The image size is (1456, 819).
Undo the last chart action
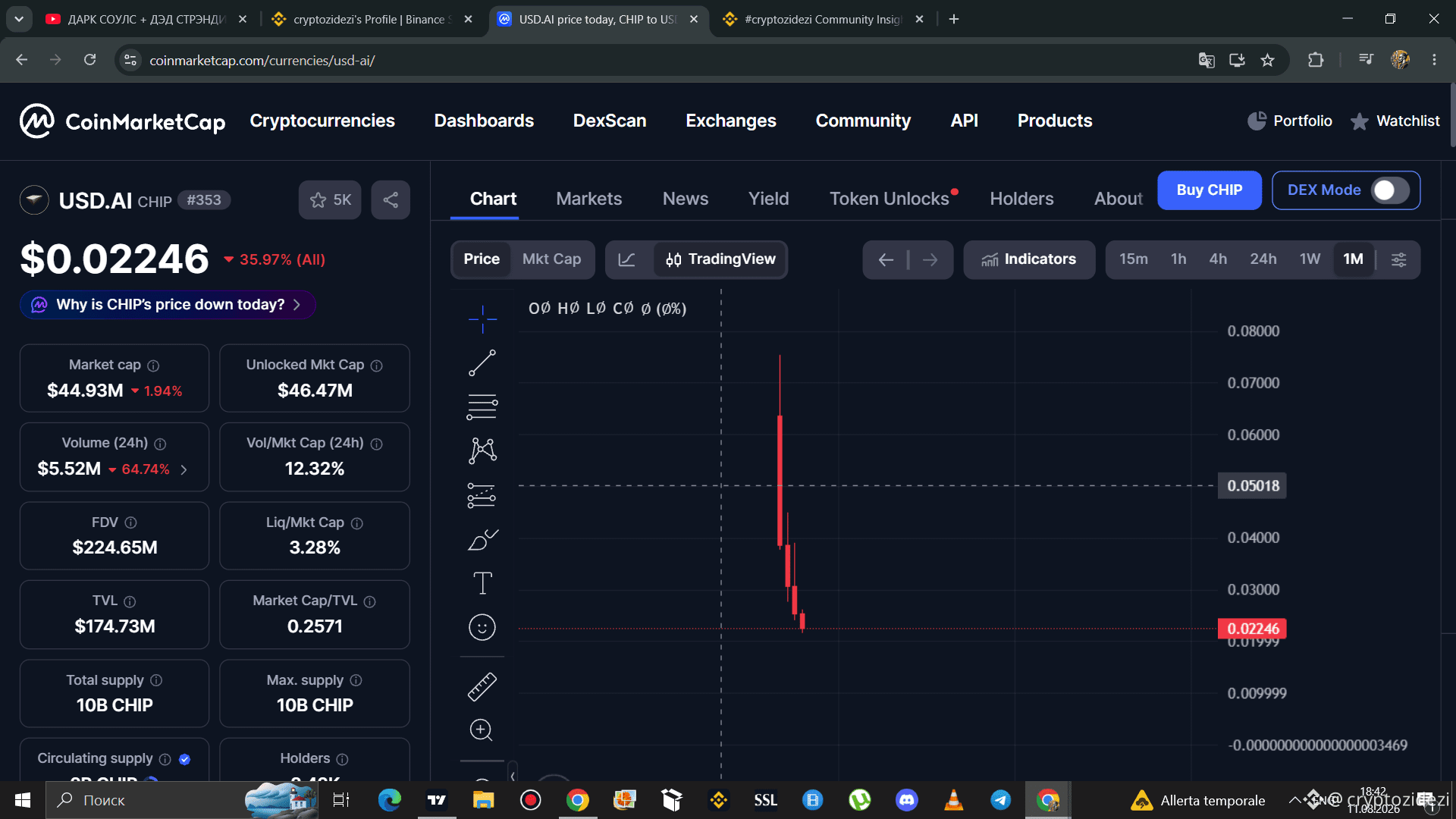click(x=886, y=260)
